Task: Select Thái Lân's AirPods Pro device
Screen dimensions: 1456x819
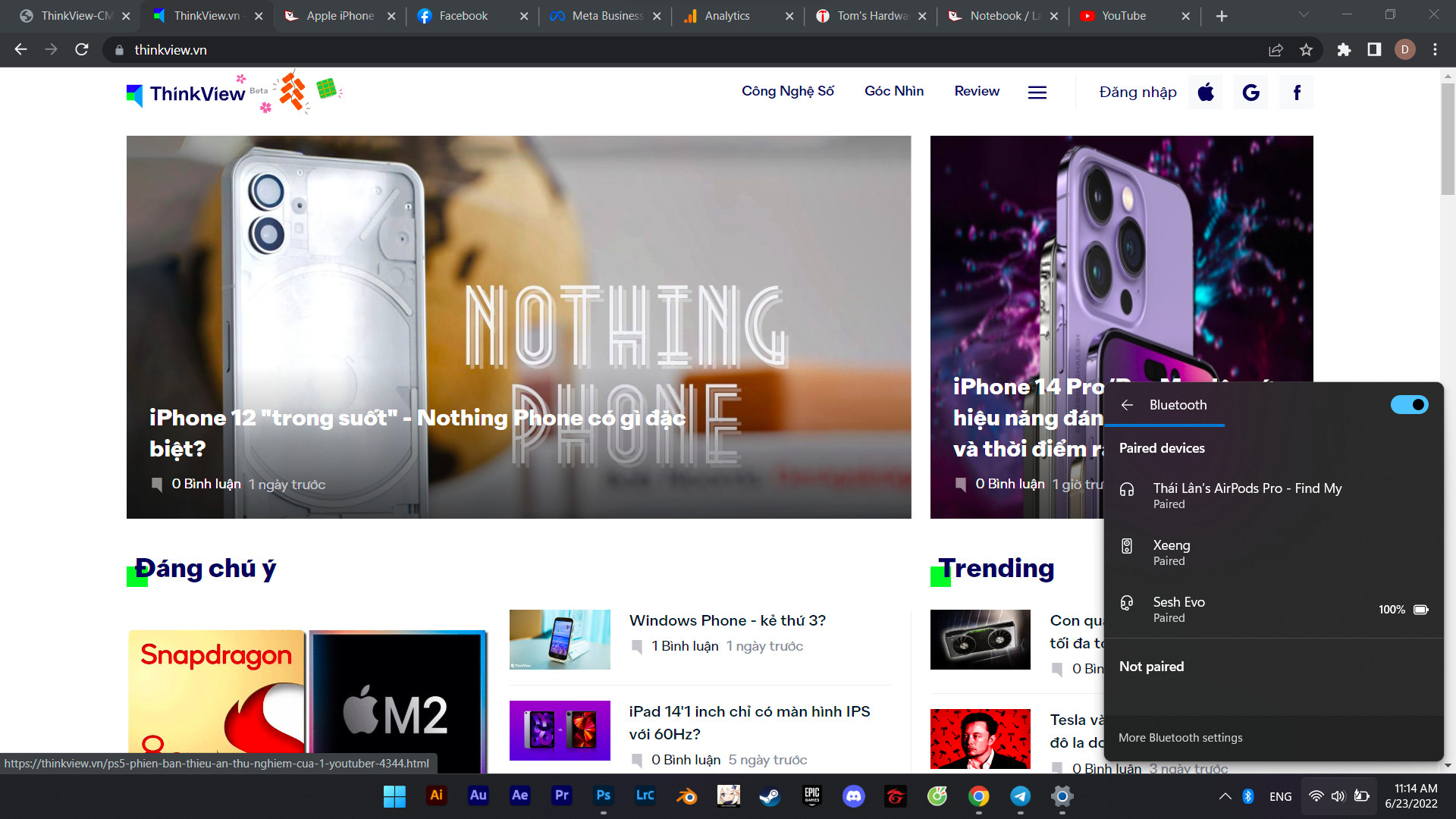Action: [1274, 496]
